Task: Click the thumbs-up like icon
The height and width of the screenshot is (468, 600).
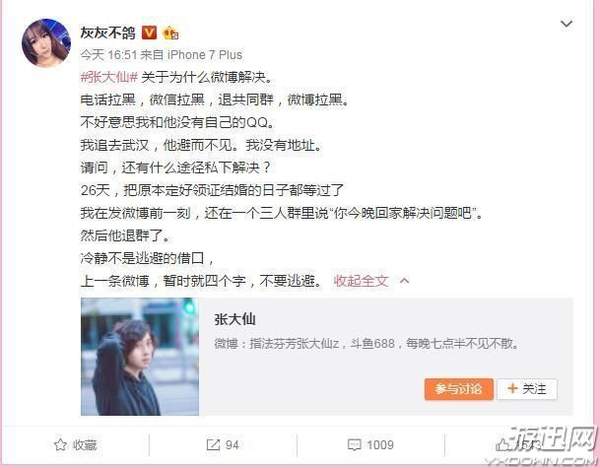Action: 502,445
